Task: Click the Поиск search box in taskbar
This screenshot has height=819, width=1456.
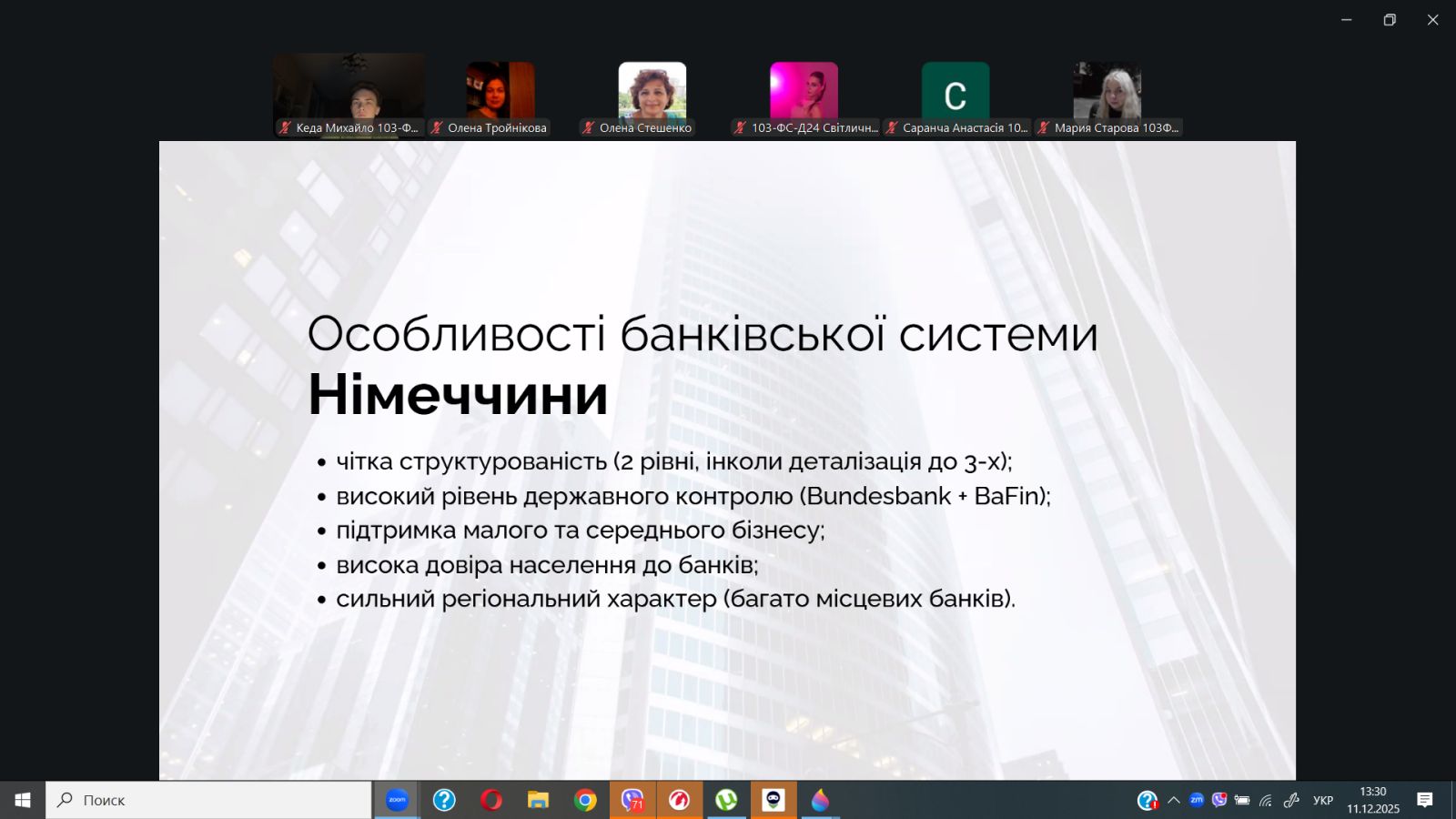Action: click(x=209, y=800)
